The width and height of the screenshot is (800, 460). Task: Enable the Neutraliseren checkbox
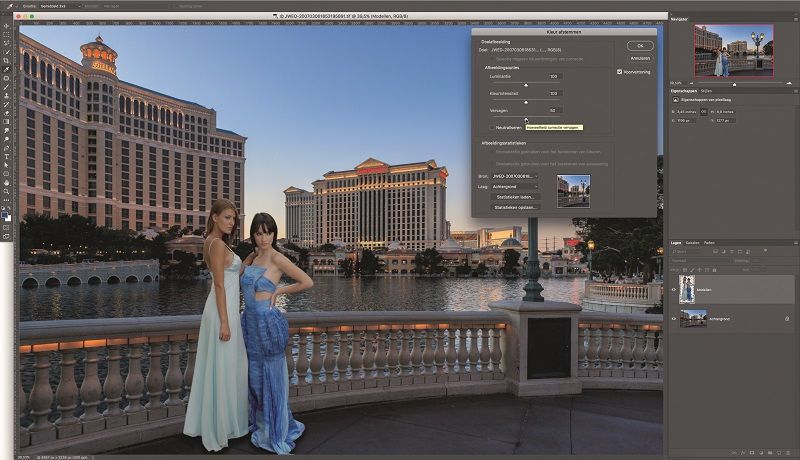click(492, 127)
